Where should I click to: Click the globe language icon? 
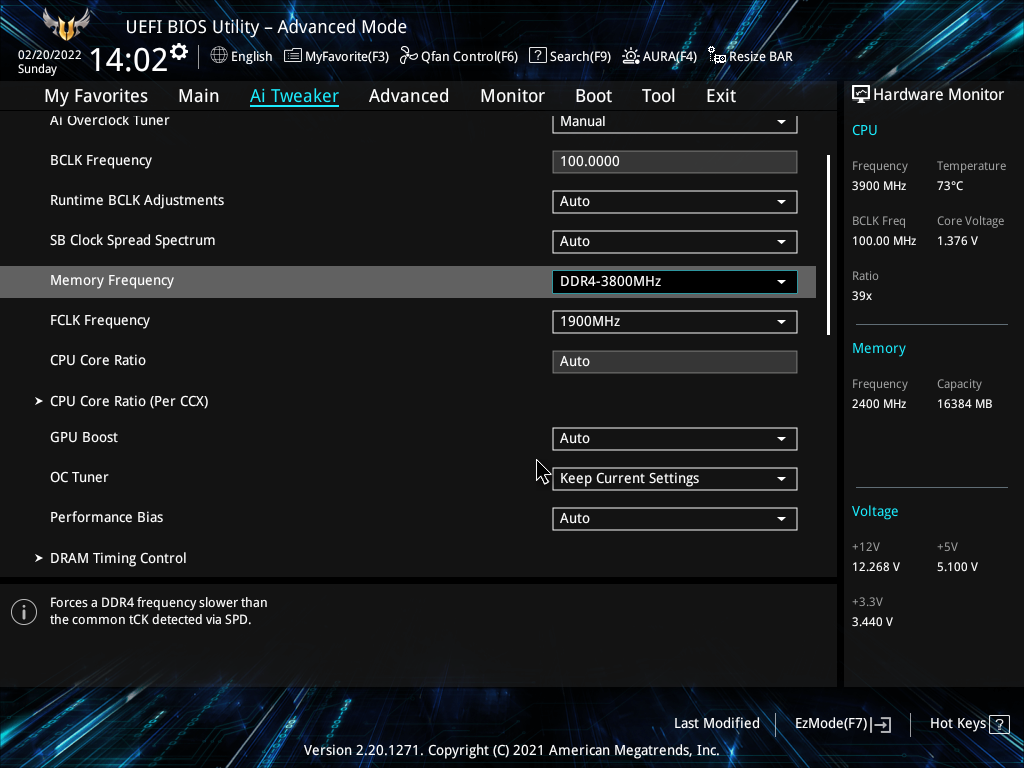point(219,56)
